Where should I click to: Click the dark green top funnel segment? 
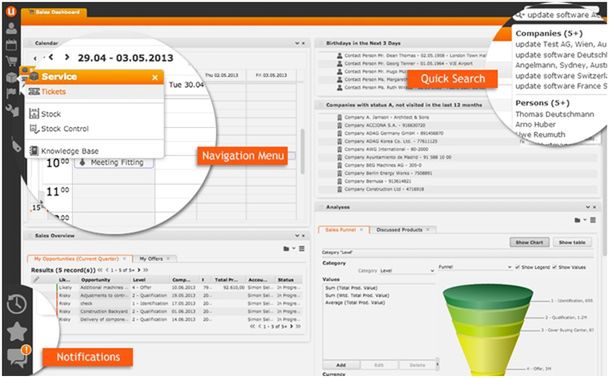click(488, 297)
